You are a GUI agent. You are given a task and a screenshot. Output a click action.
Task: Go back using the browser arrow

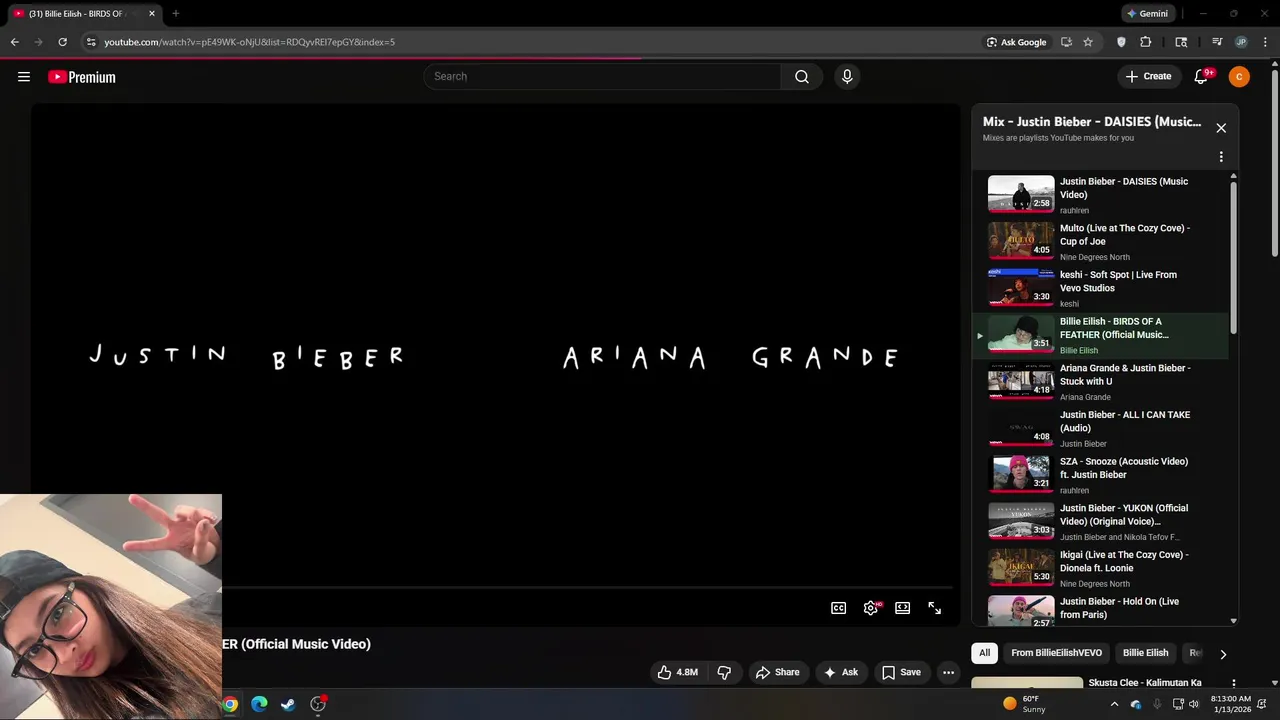pos(14,42)
